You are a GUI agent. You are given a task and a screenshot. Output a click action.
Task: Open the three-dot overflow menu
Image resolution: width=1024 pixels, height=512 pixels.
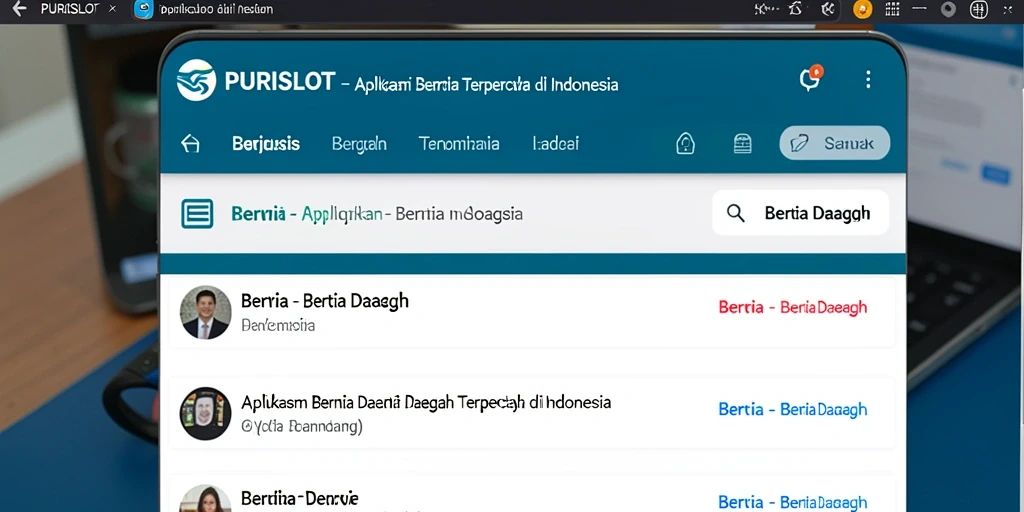pyautogui.click(x=868, y=80)
